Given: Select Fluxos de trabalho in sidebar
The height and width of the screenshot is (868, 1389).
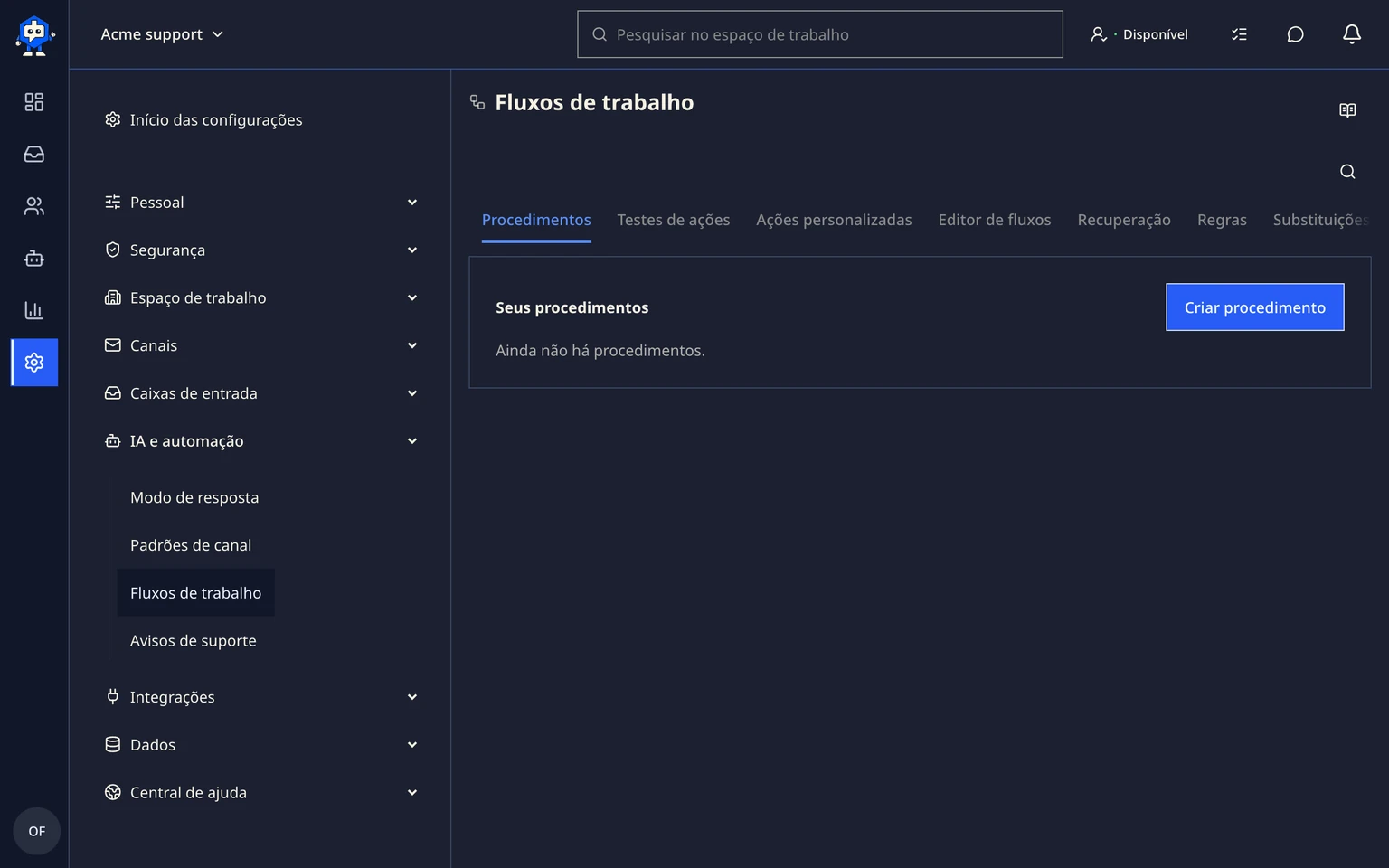Looking at the screenshot, I should pyautogui.click(x=196, y=593).
